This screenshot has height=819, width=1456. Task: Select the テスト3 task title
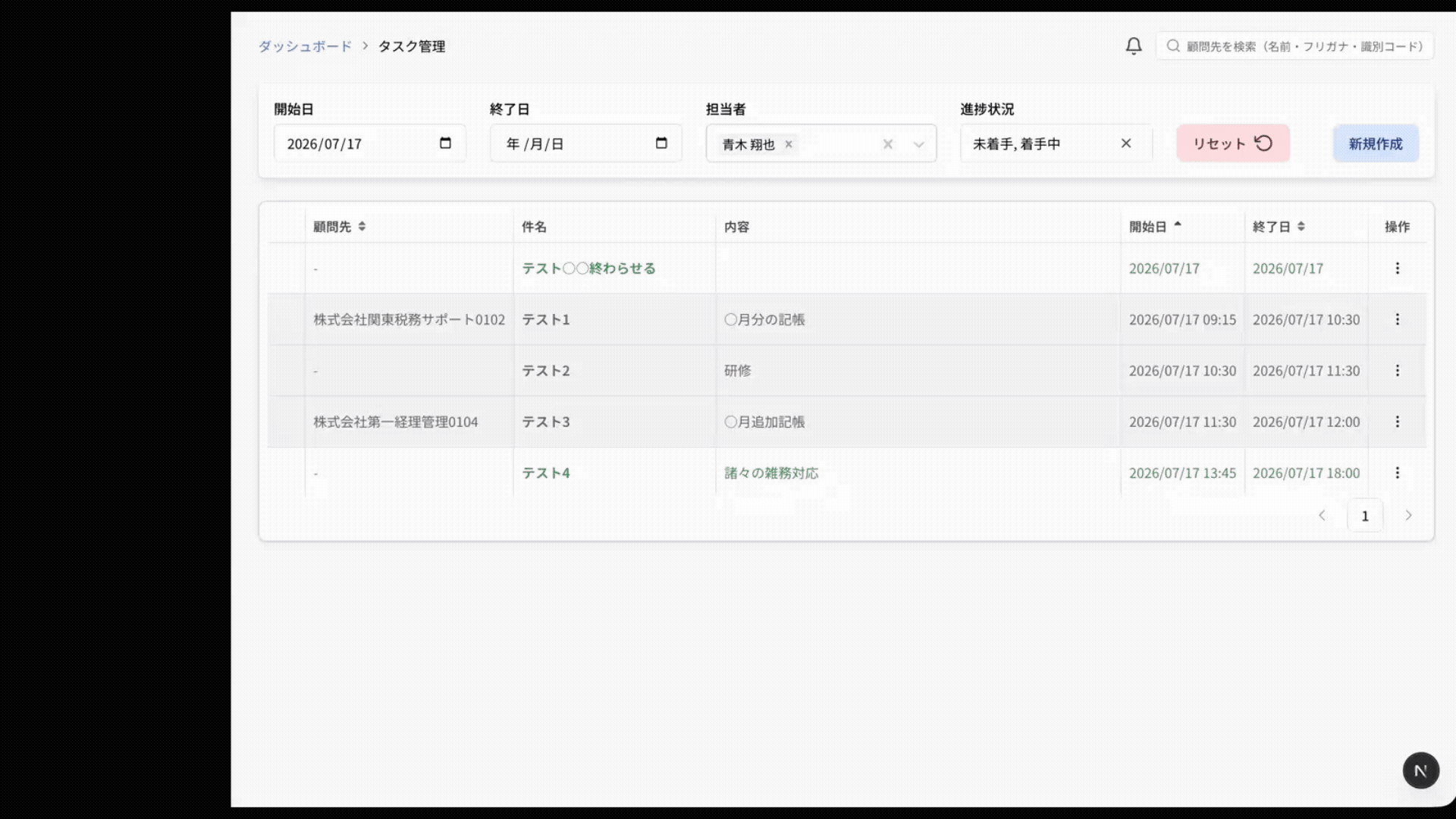(546, 422)
